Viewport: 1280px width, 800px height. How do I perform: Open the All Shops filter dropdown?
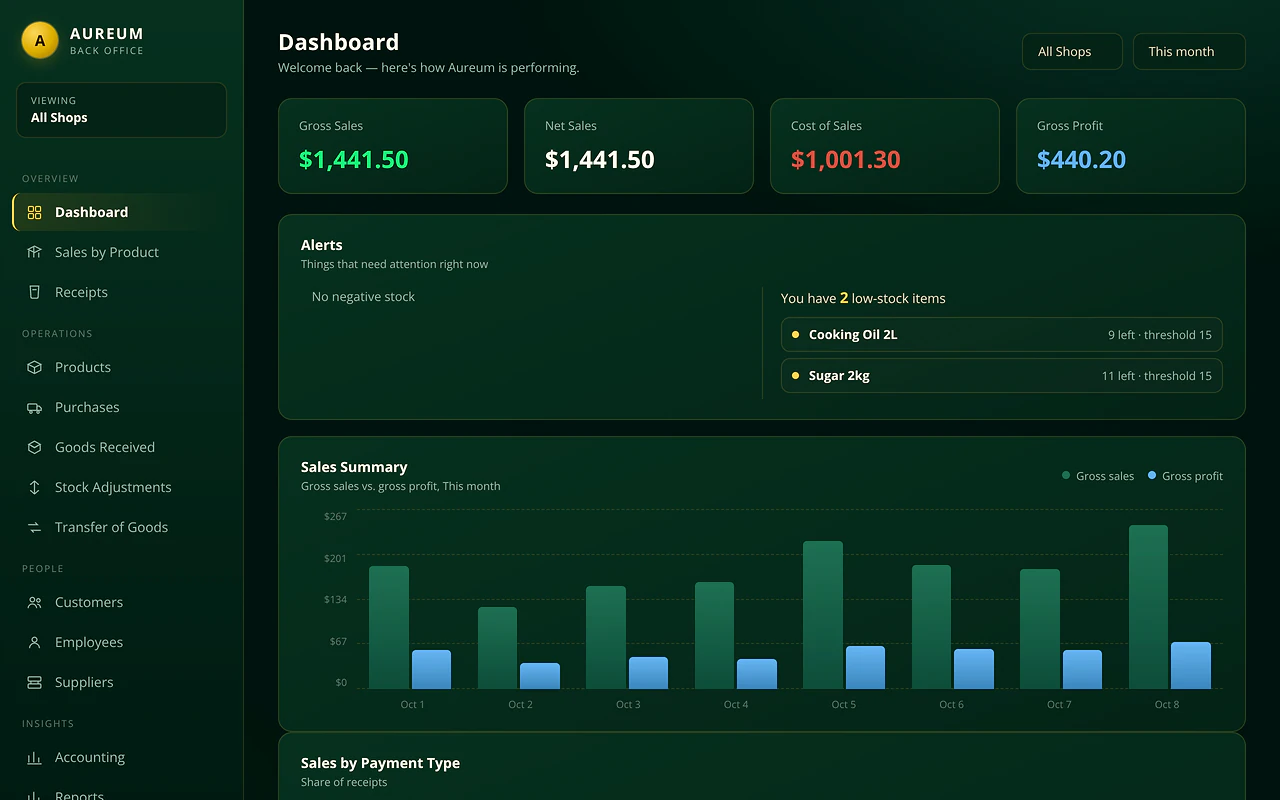tap(1072, 52)
